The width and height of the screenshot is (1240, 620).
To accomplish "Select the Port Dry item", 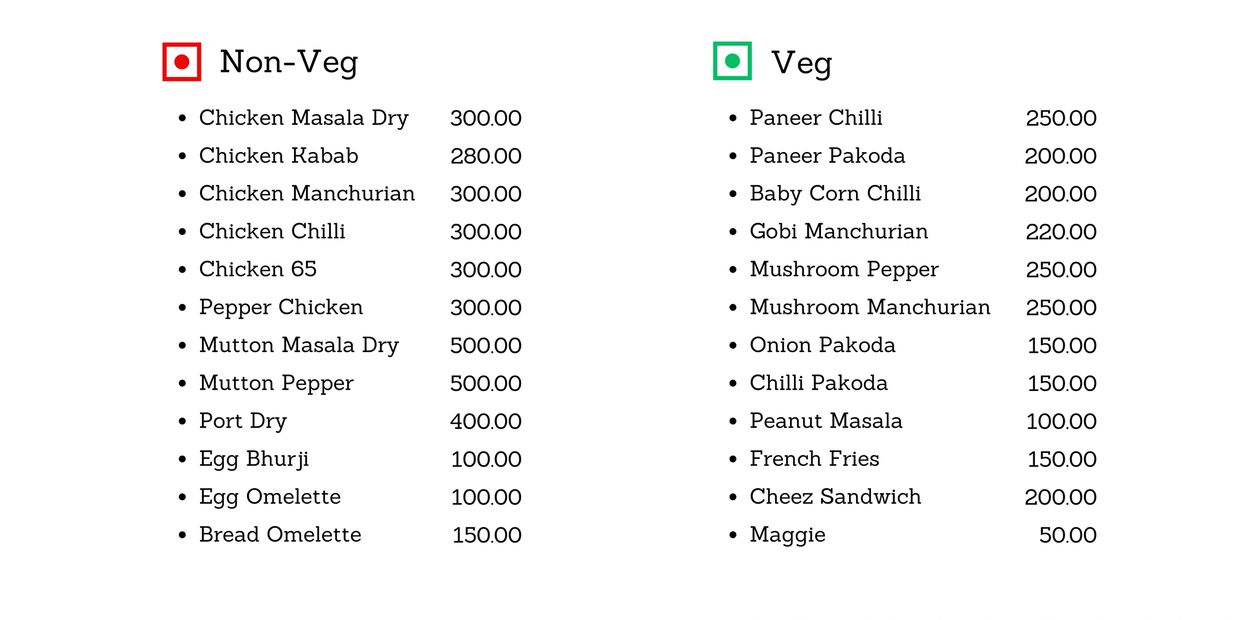I will 242,421.
